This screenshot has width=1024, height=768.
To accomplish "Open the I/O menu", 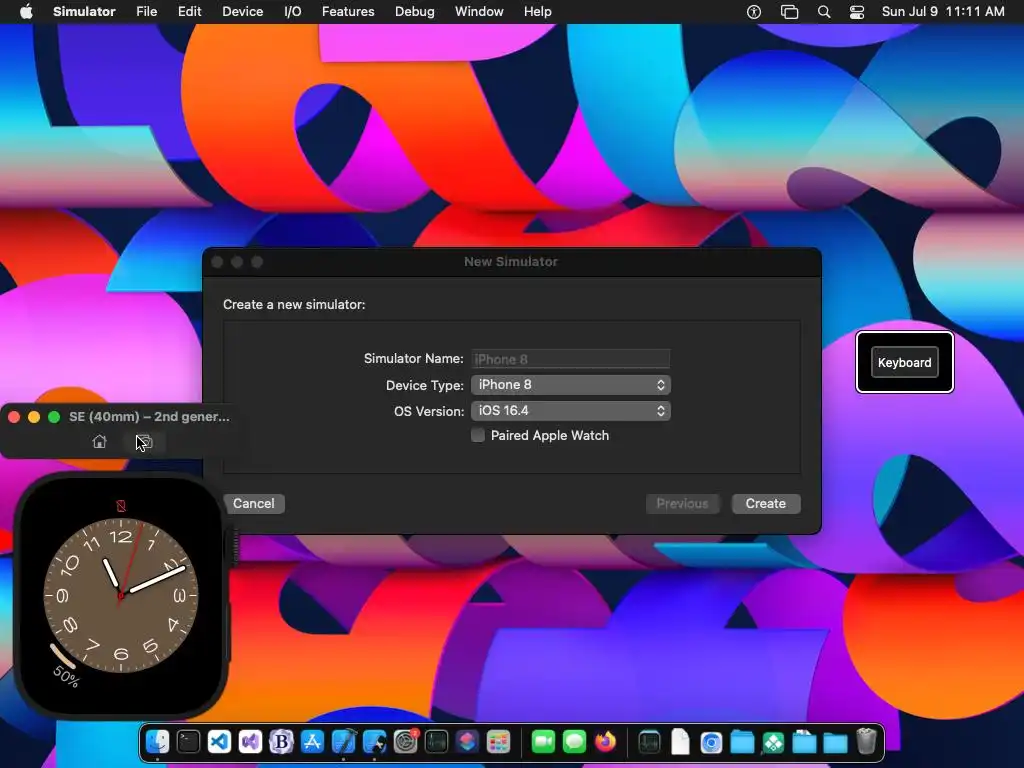I will (x=293, y=12).
